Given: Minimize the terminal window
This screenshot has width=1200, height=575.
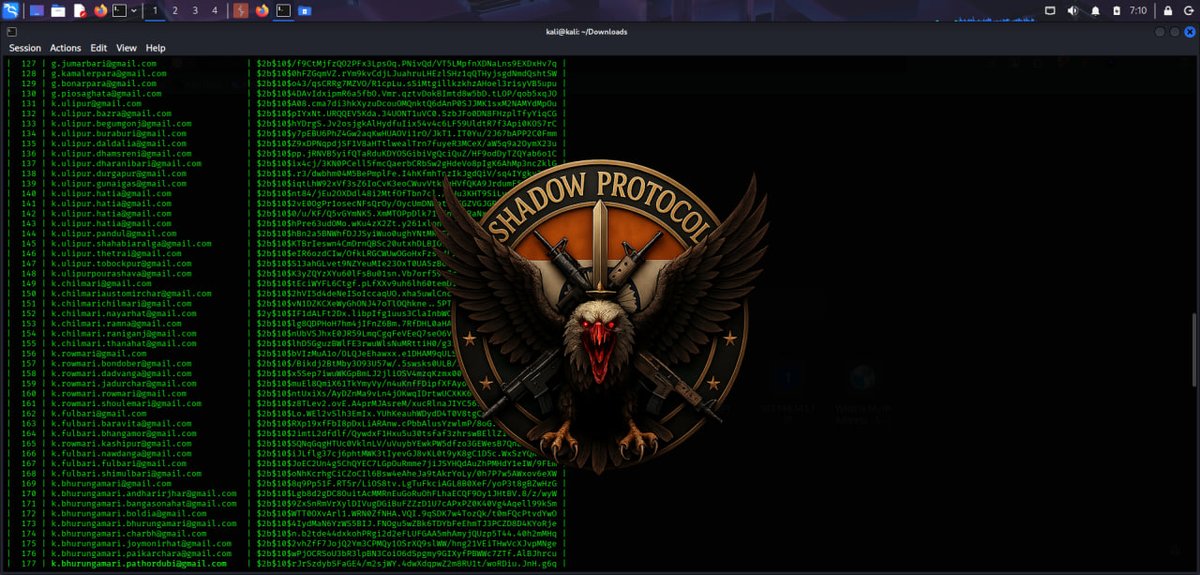Looking at the screenshot, I should 1162,31.
